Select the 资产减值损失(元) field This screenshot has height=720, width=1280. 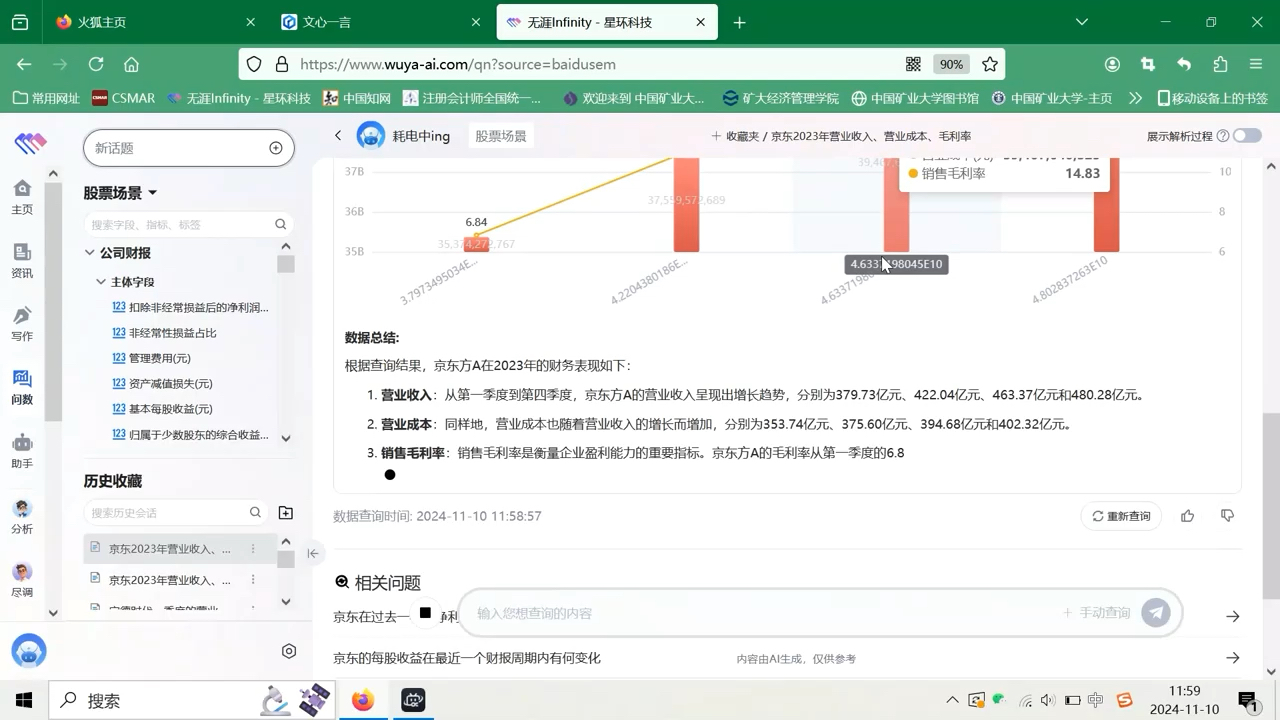click(171, 383)
